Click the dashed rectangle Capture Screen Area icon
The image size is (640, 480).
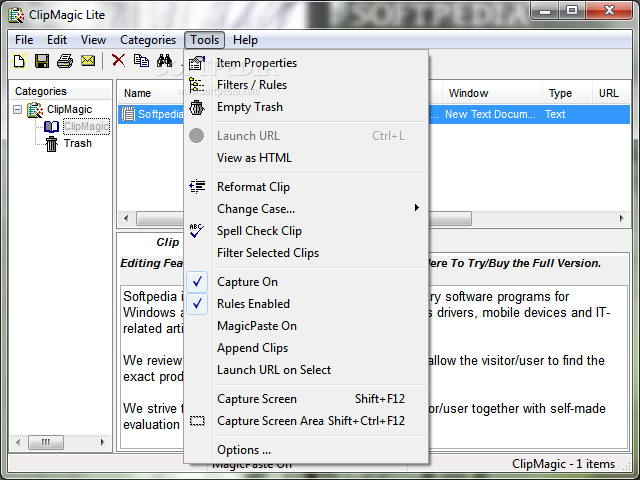coord(197,420)
